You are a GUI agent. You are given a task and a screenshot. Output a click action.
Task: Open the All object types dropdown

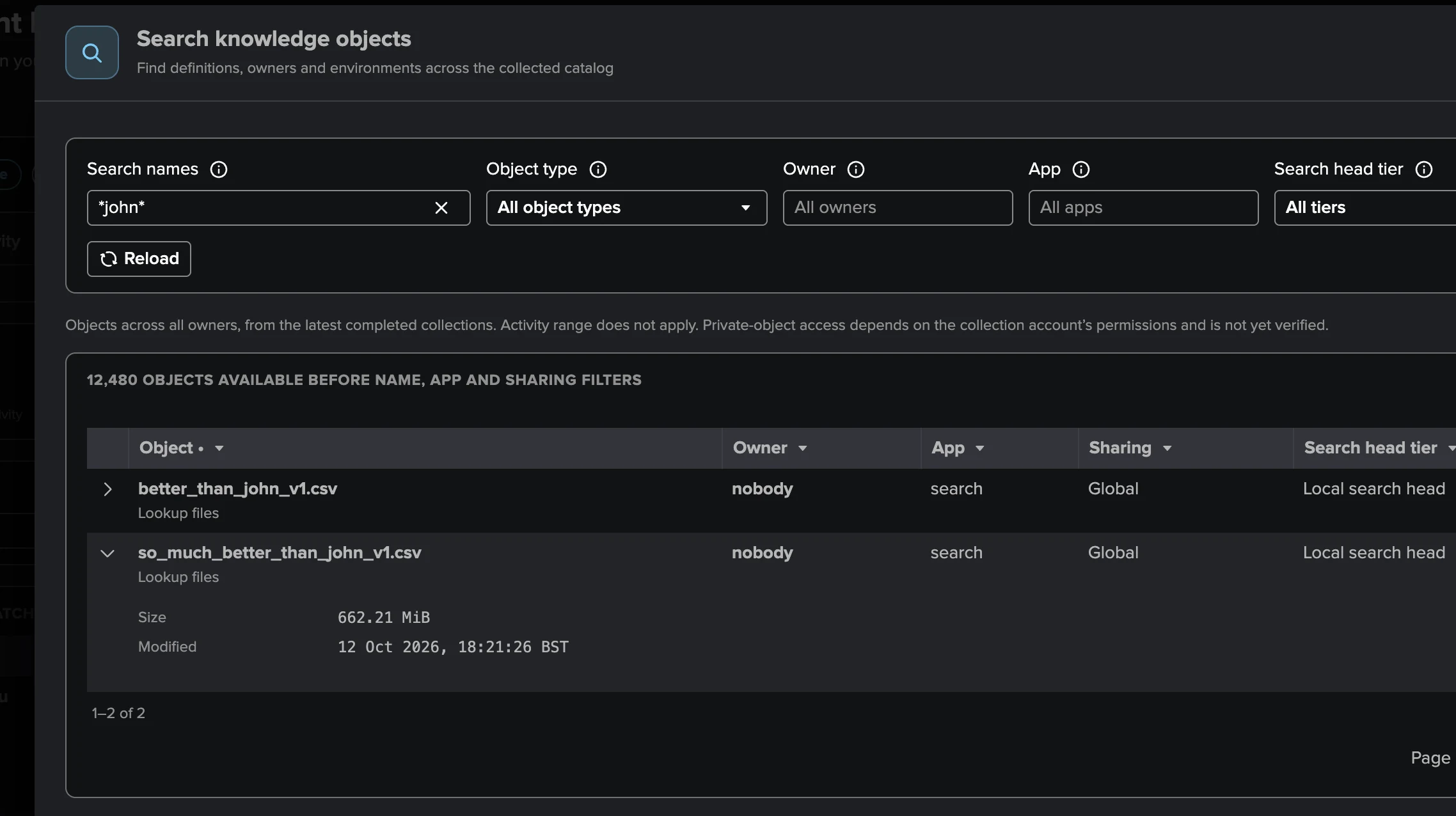[x=627, y=208]
